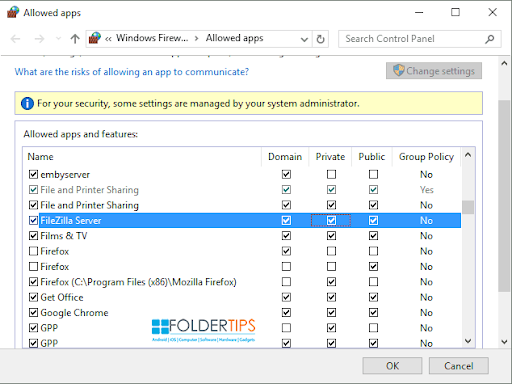
Task: Select the Google Chrome row name
Action: pyautogui.click(x=74, y=313)
